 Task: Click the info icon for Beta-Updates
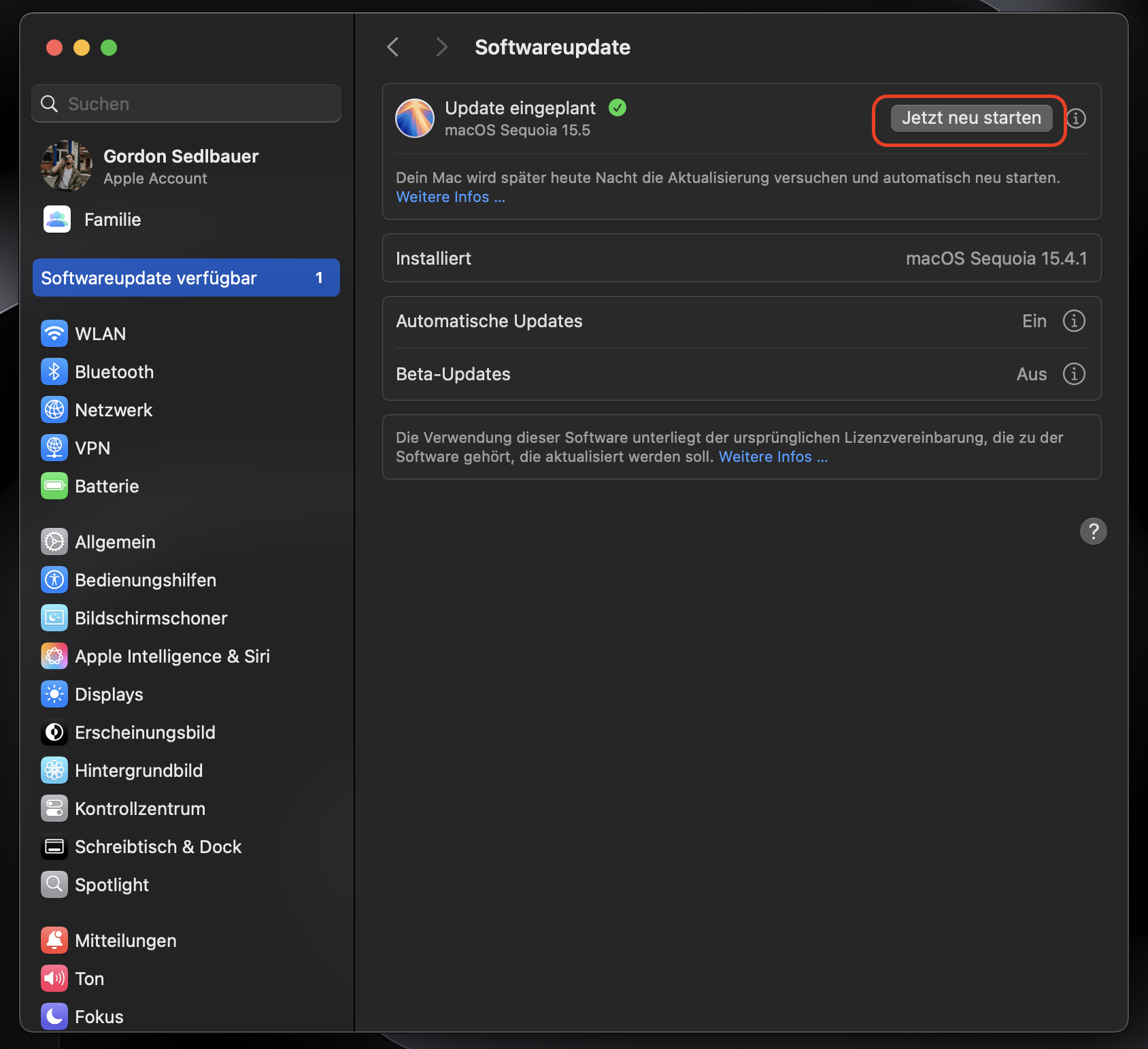coord(1074,373)
